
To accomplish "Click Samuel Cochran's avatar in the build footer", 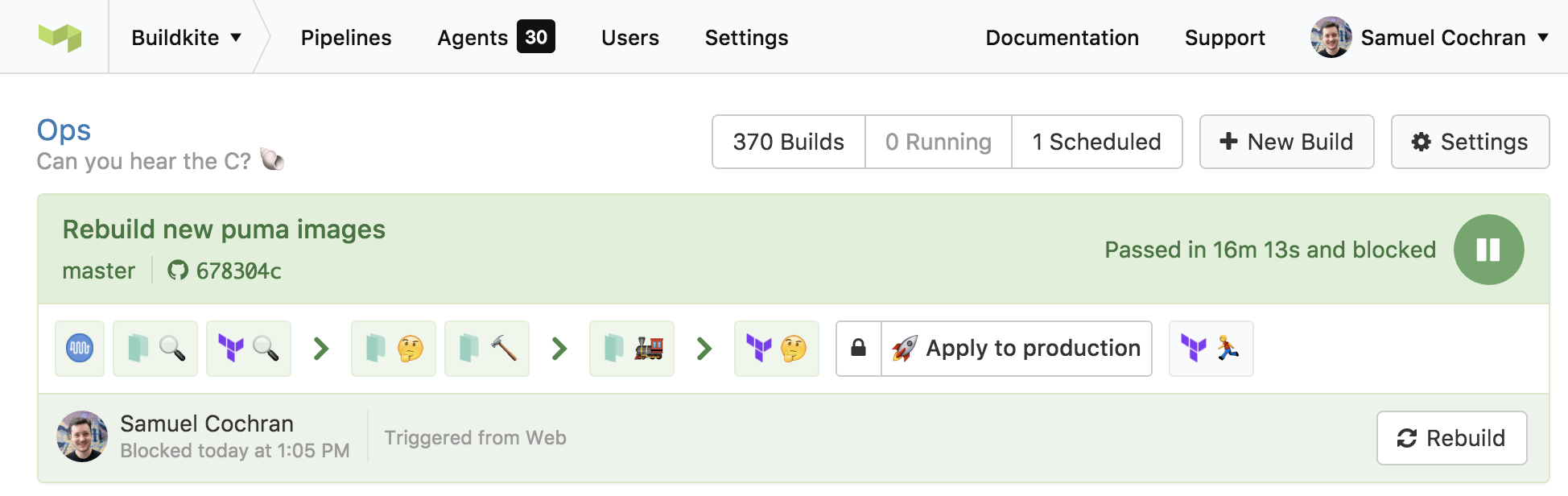I will [x=82, y=436].
